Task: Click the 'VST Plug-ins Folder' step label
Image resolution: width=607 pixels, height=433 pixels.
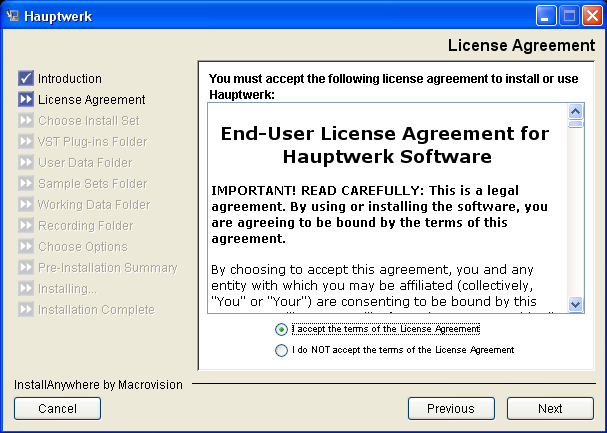Action: [93, 142]
